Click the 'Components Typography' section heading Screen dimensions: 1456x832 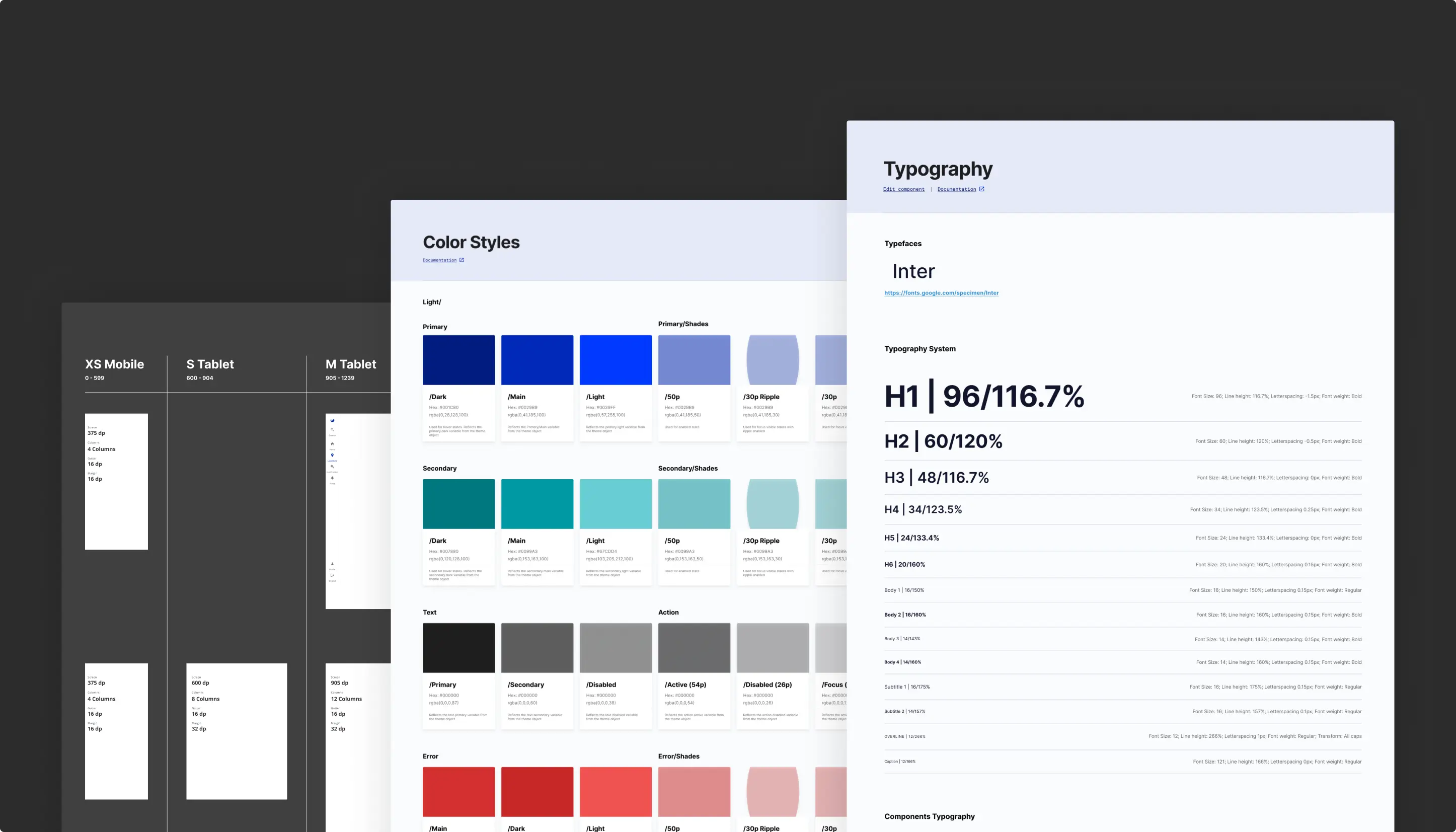pos(930,816)
